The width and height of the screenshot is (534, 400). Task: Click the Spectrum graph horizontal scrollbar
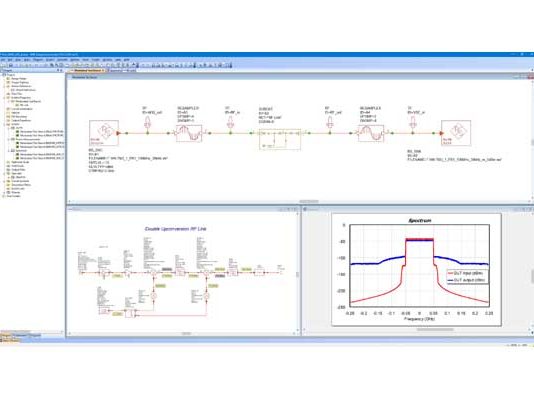[435, 330]
